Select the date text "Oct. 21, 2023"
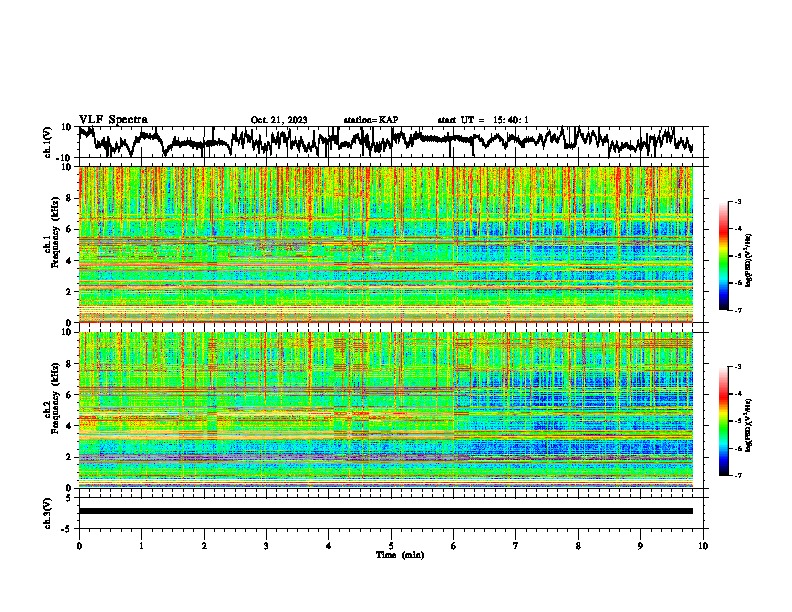The height and width of the screenshot is (612, 792). click(279, 120)
